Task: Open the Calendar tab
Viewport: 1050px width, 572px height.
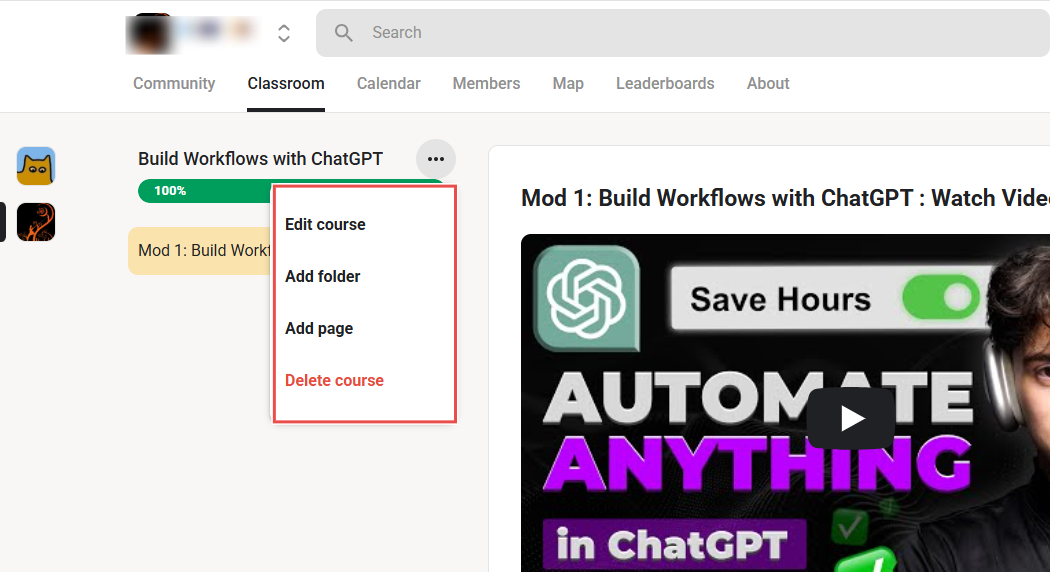Action: pos(388,84)
